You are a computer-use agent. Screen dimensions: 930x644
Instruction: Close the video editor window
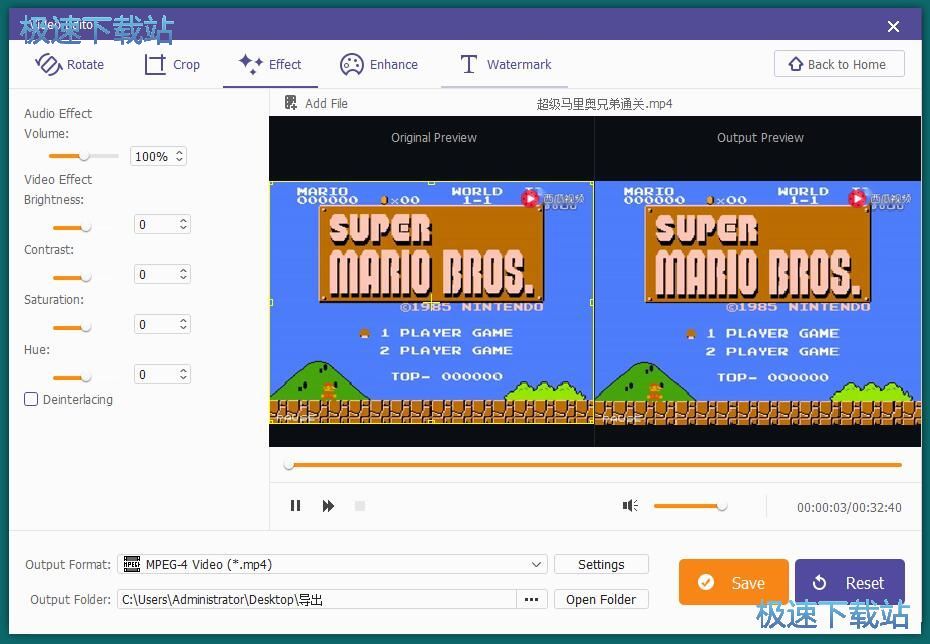tap(893, 26)
